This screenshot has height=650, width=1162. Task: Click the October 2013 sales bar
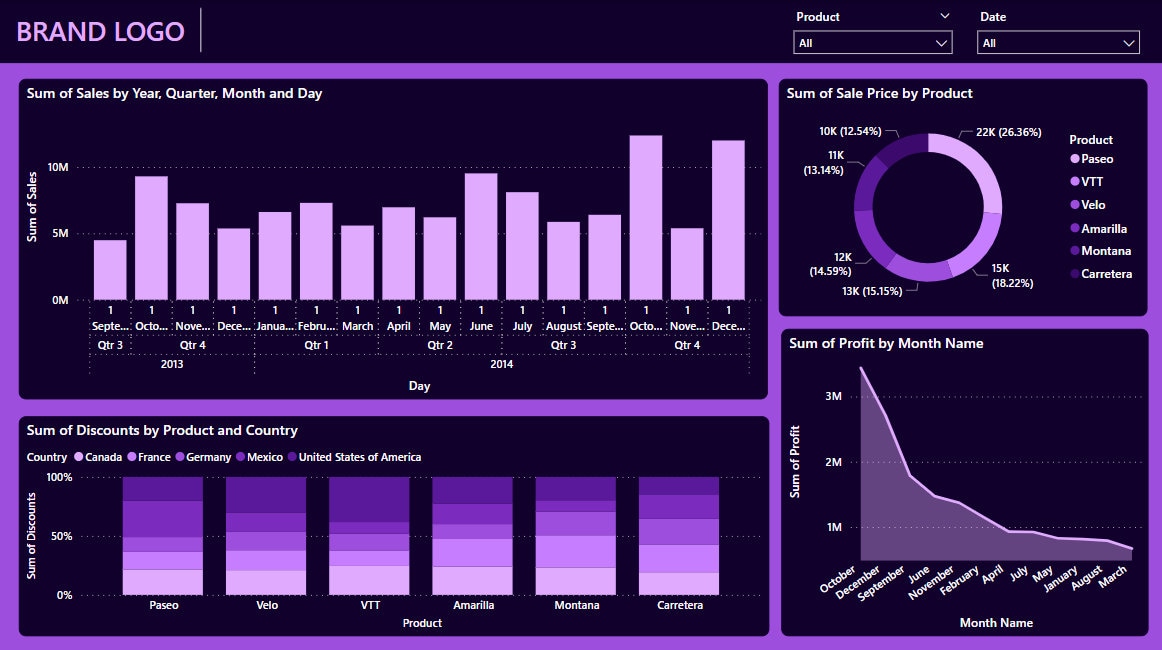pos(151,240)
